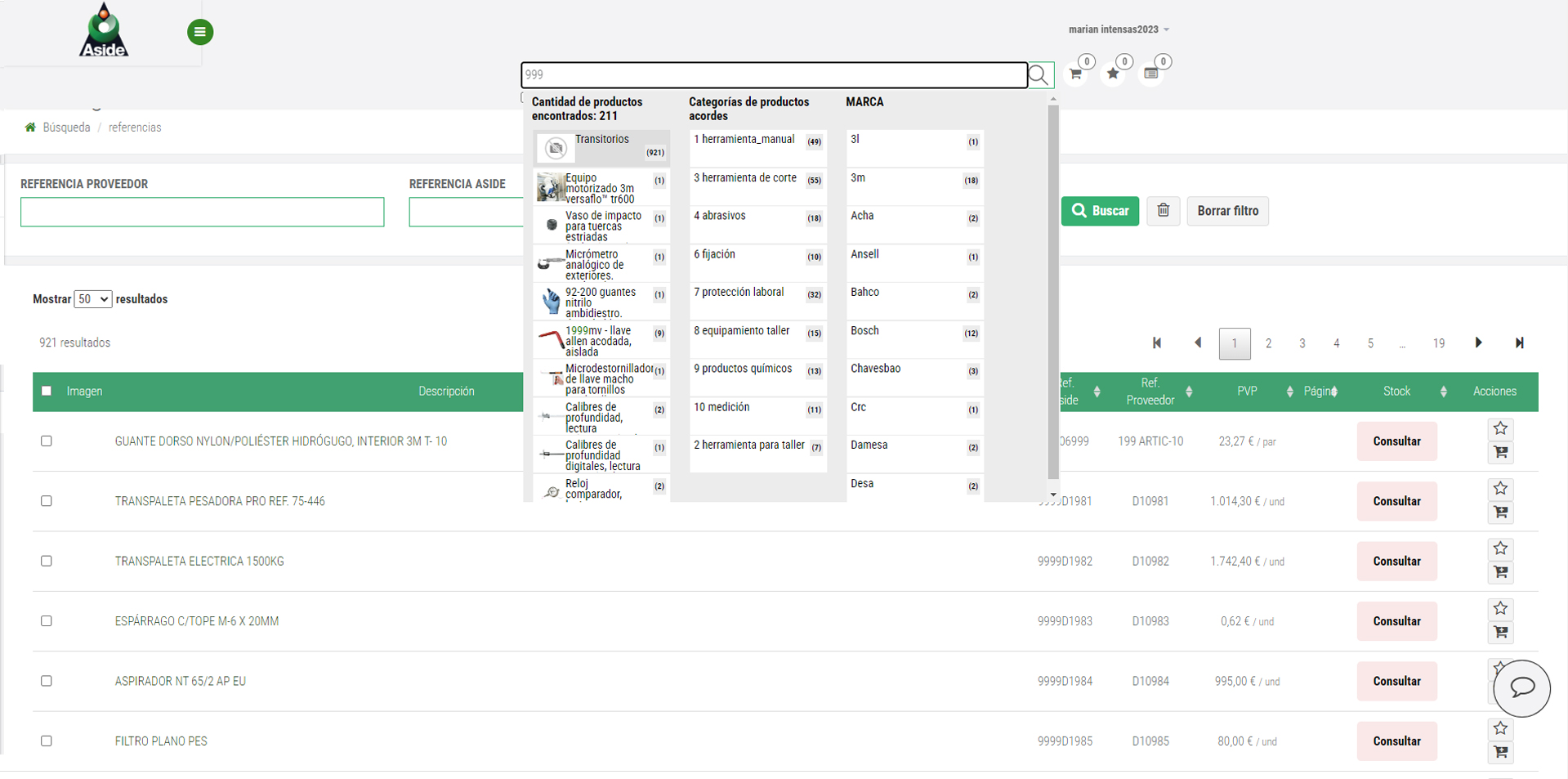Click the breadcrumb home icon
The image size is (1568, 779).
30,128
